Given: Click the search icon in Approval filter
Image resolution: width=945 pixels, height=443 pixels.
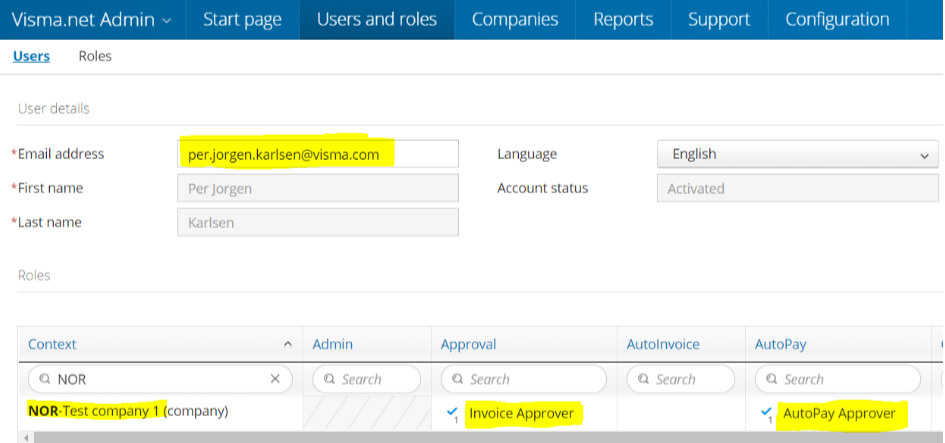Looking at the screenshot, I should tap(456, 379).
